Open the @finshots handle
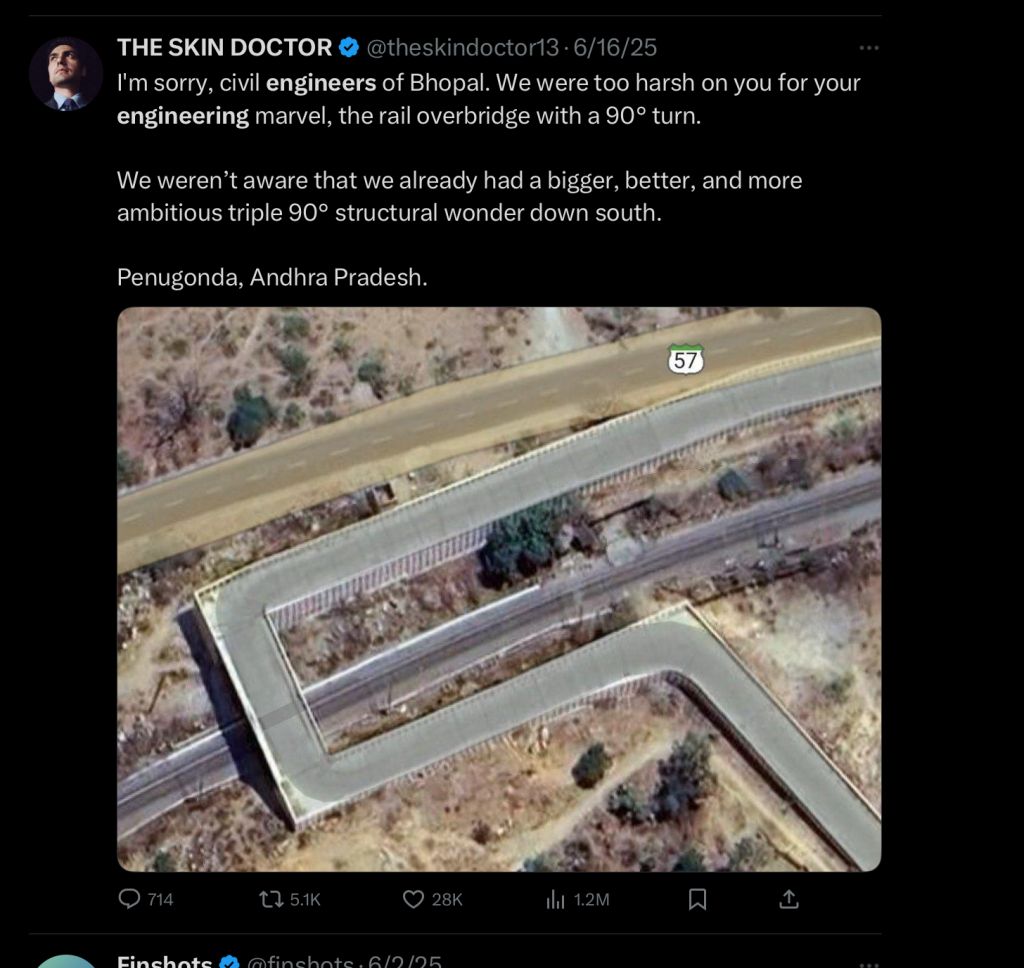1024x968 pixels. click(x=301, y=962)
